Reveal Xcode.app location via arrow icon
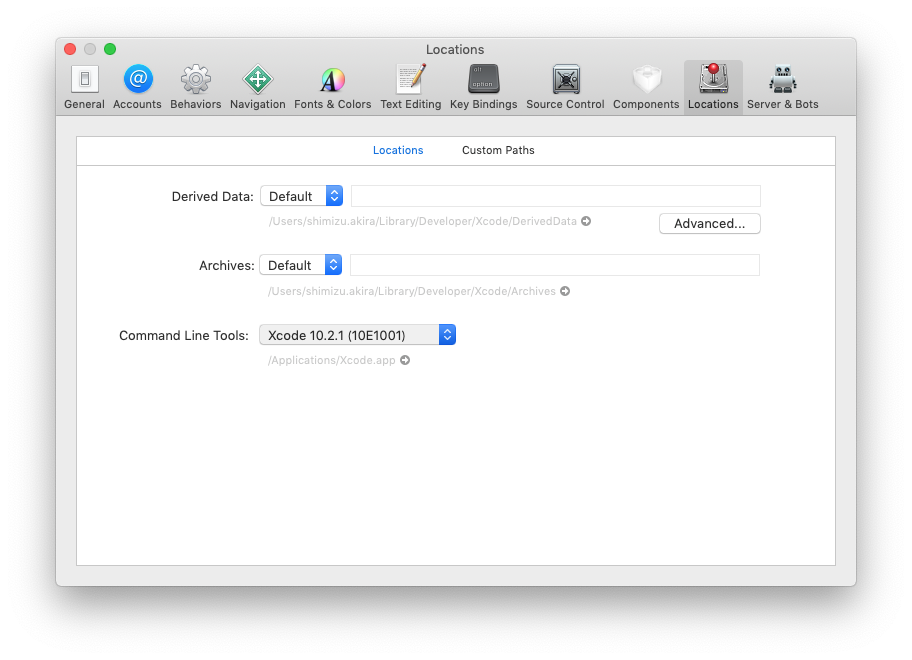This screenshot has width=912, height=660. click(405, 360)
